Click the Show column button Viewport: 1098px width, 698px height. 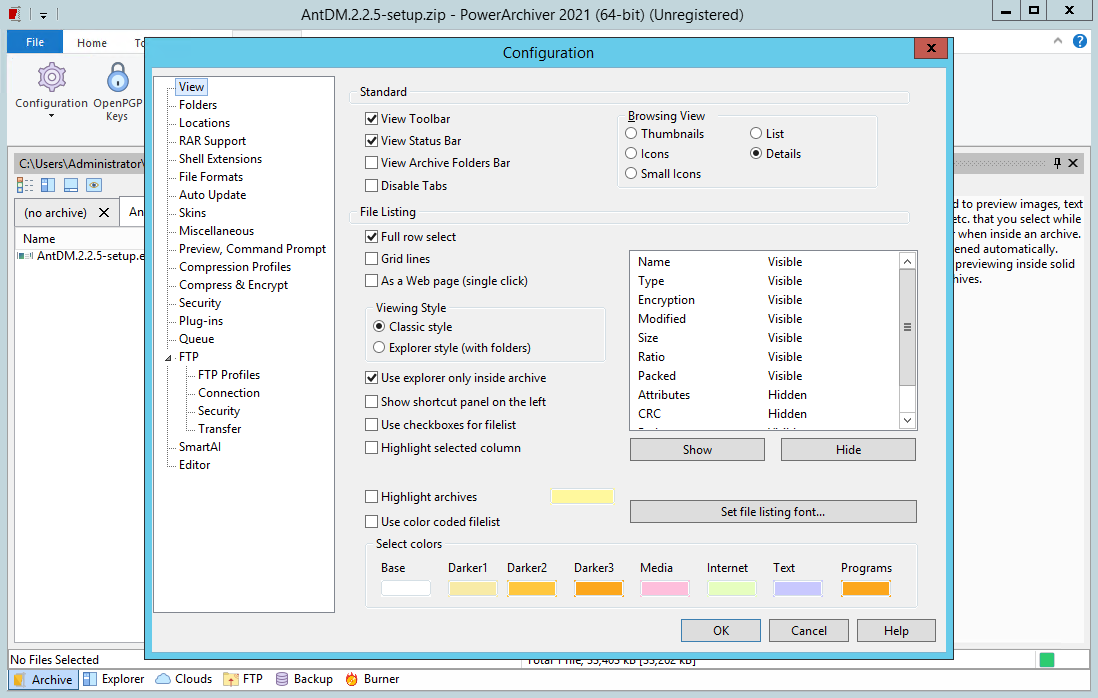697,449
